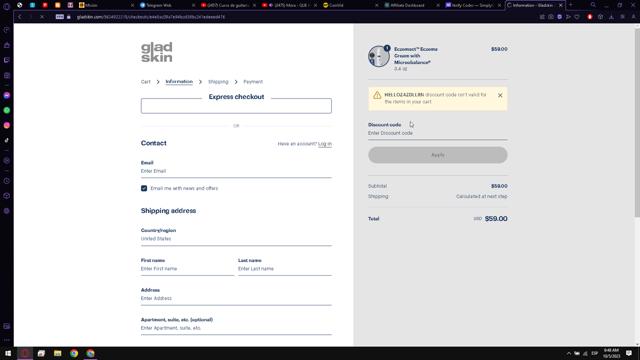Image resolution: width=640 pixels, height=360 pixels.
Task: Click the browser address bar URL
Action: pyautogui.click(x=151, y=17)
